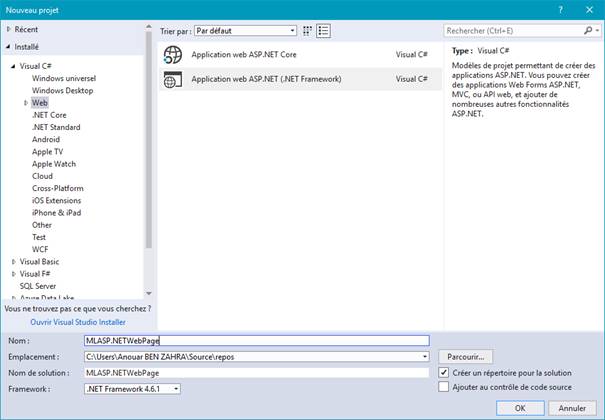Select the Other category
This screenshot has width=605, height=420.
pos(42,225)
